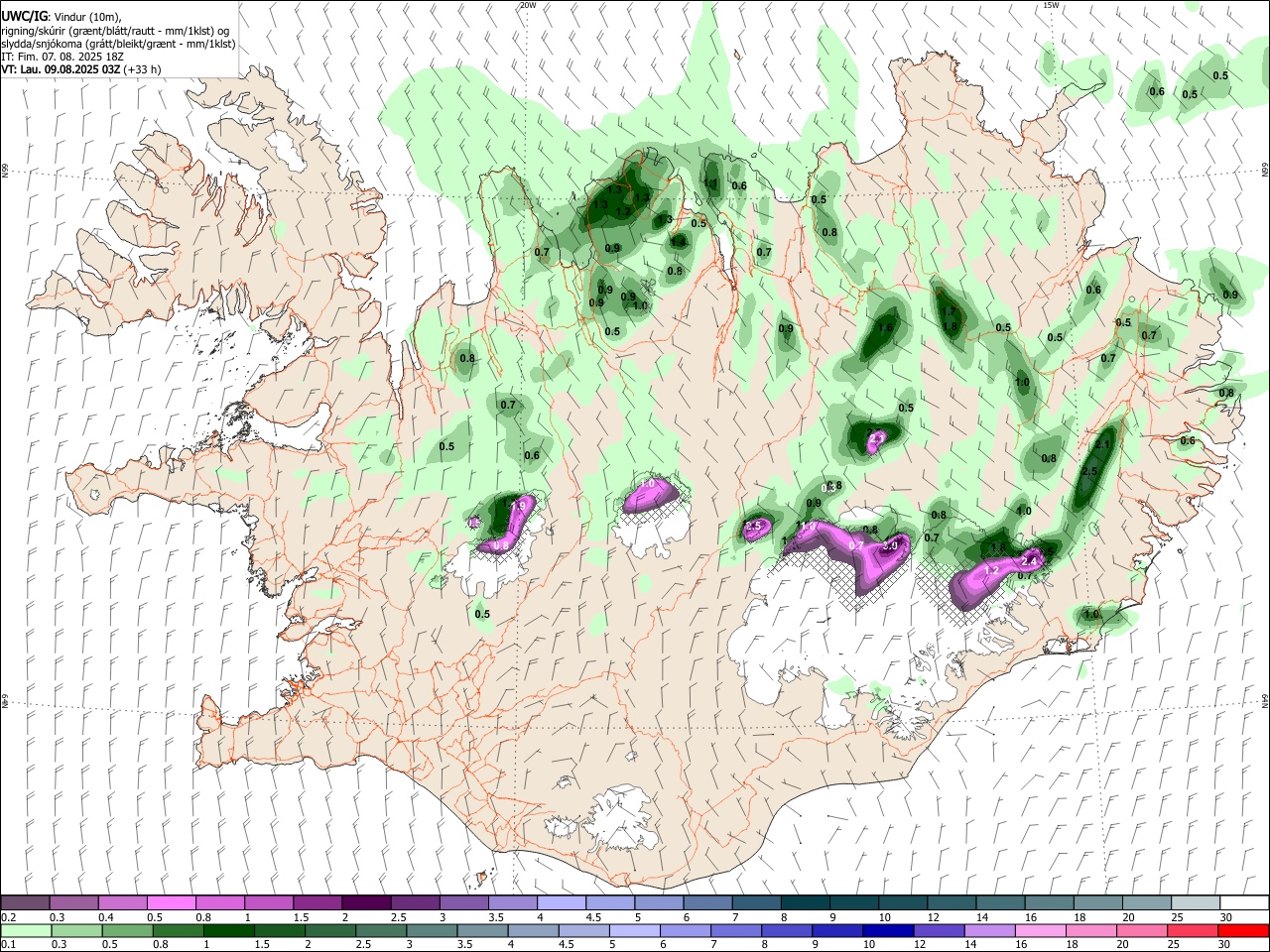Pick the 25 swatch in the lower red legend

click(1193, 930)
